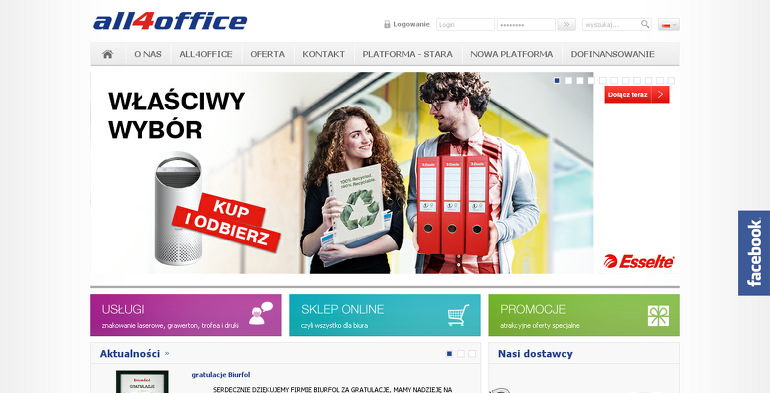Click the search magnifier icon
This screenshot has width=770, height=393.
point(645,24)
